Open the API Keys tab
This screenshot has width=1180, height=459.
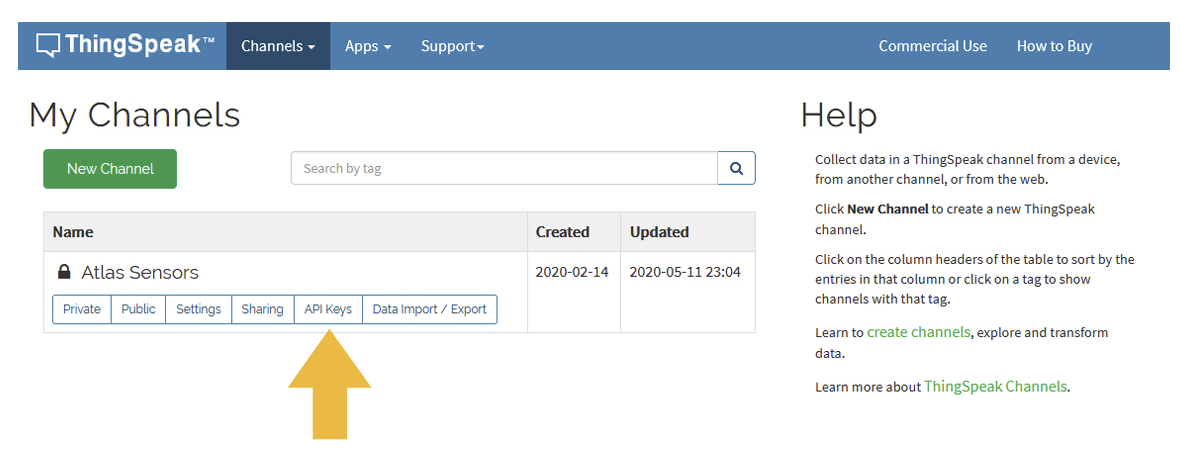pyautogui.click(x=328, y=309)
